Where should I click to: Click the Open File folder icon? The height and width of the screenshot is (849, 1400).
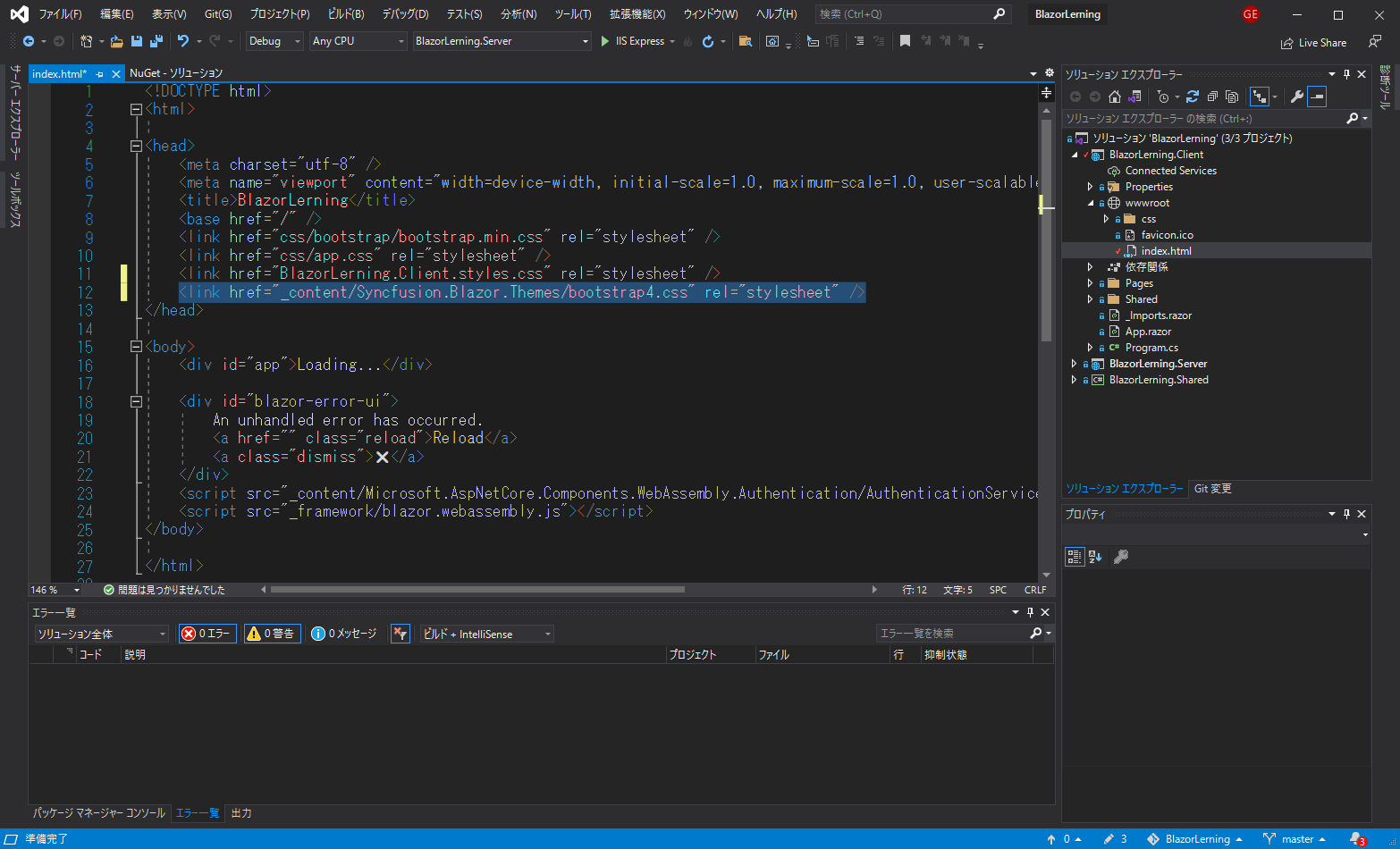pos(117,41)
